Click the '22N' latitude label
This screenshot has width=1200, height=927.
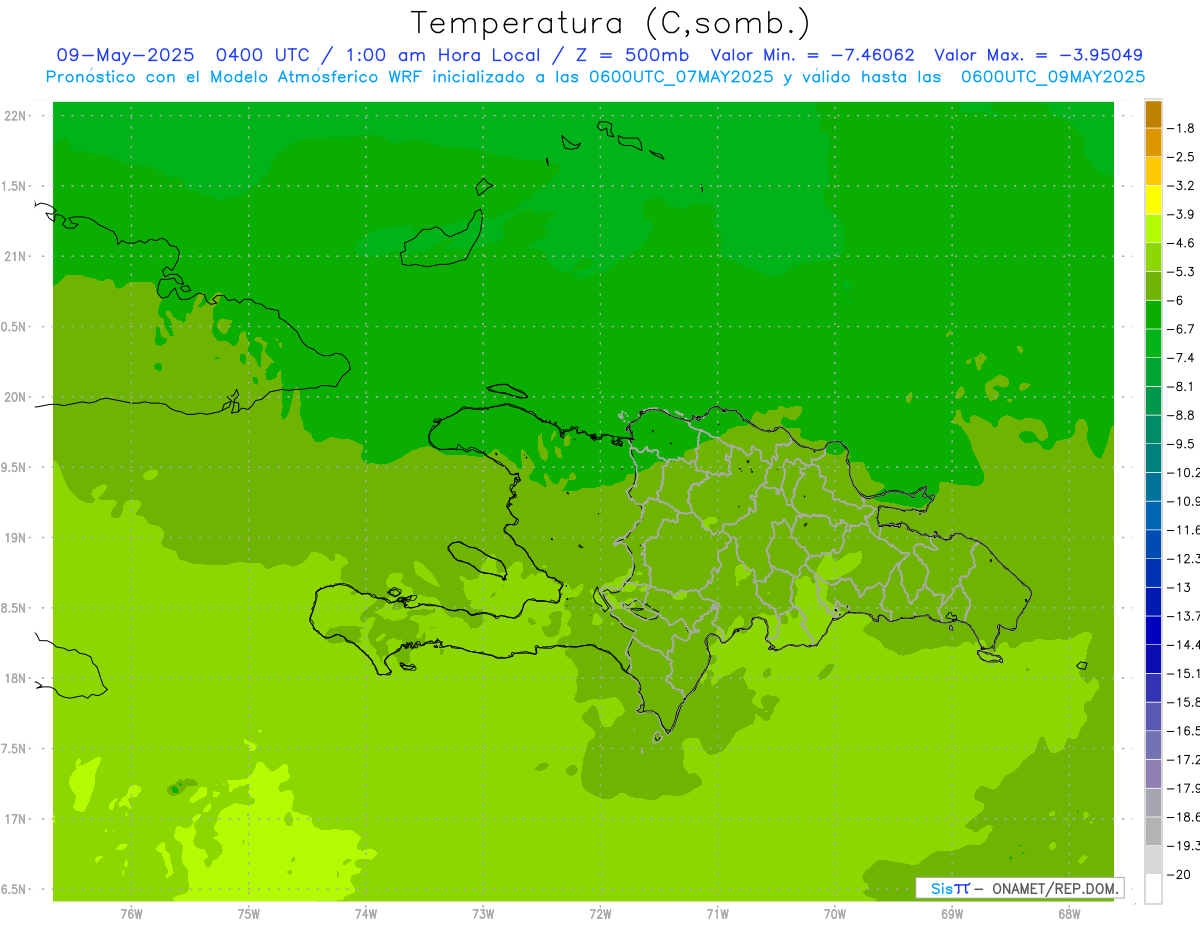[17, 116]
